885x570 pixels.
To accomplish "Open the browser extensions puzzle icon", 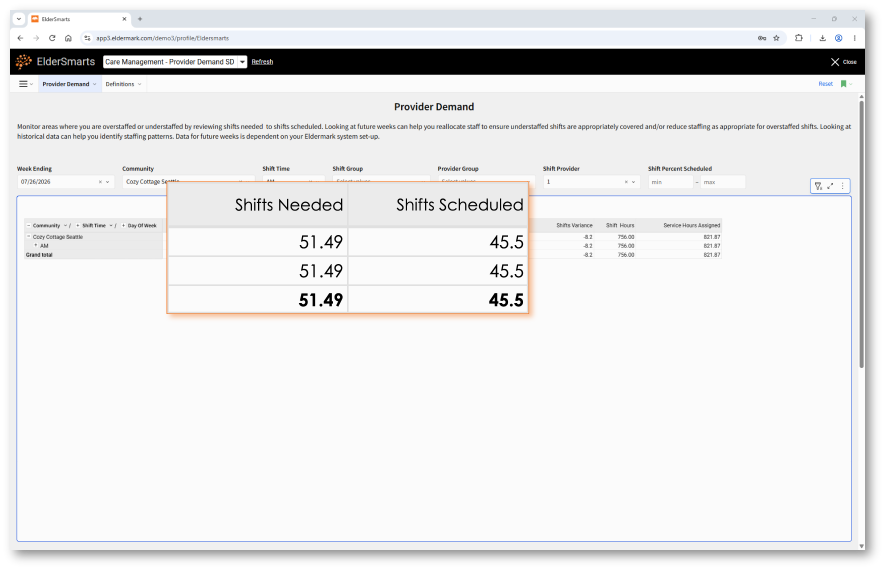I will point(799,38).
